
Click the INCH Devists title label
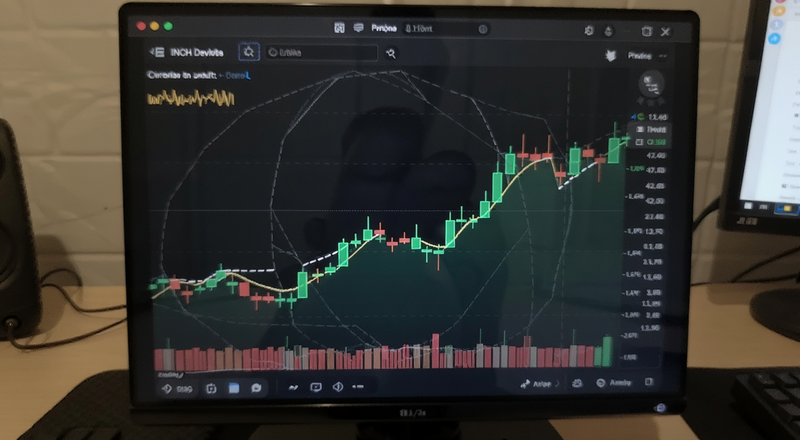[x=196, y=53]
